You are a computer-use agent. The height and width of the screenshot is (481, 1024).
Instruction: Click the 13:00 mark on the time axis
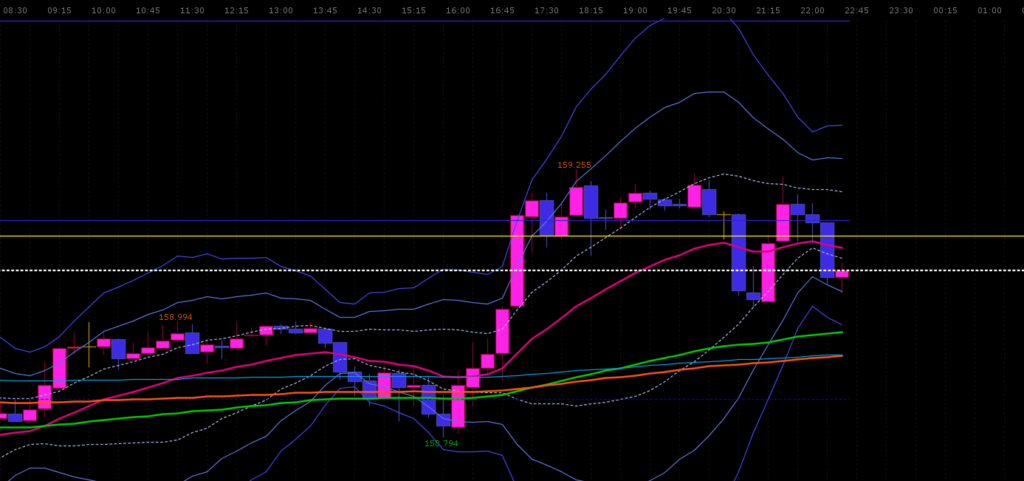[281, 10]
